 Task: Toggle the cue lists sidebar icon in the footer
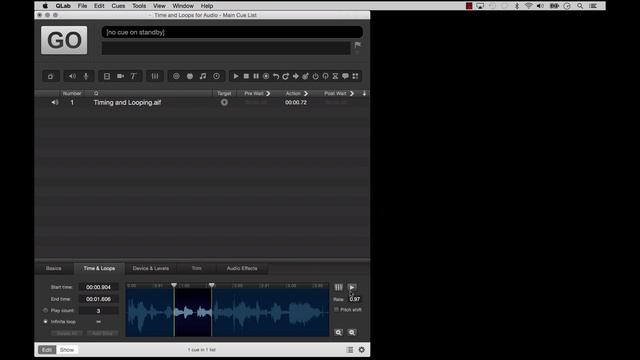pos(350,350)
